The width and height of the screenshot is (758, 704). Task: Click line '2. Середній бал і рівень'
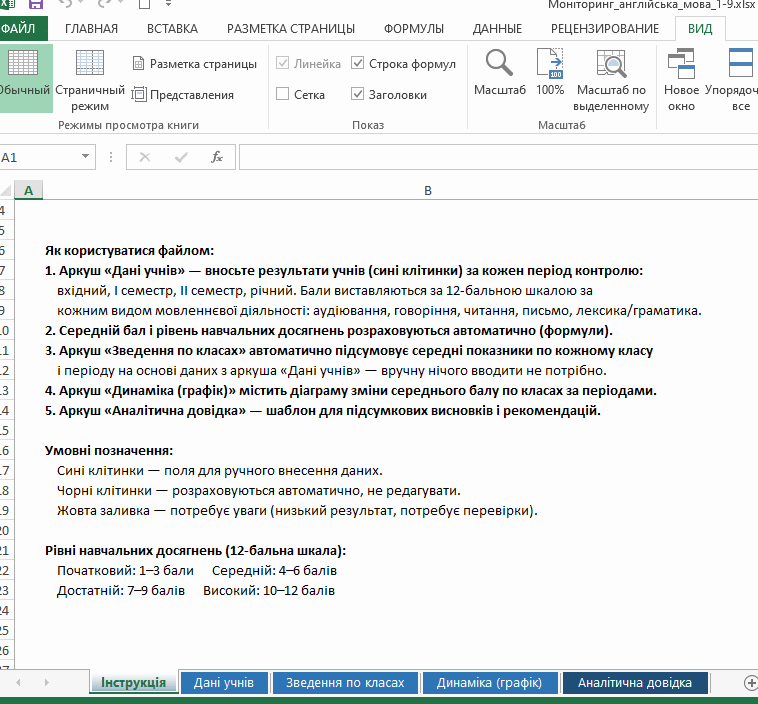329,331
